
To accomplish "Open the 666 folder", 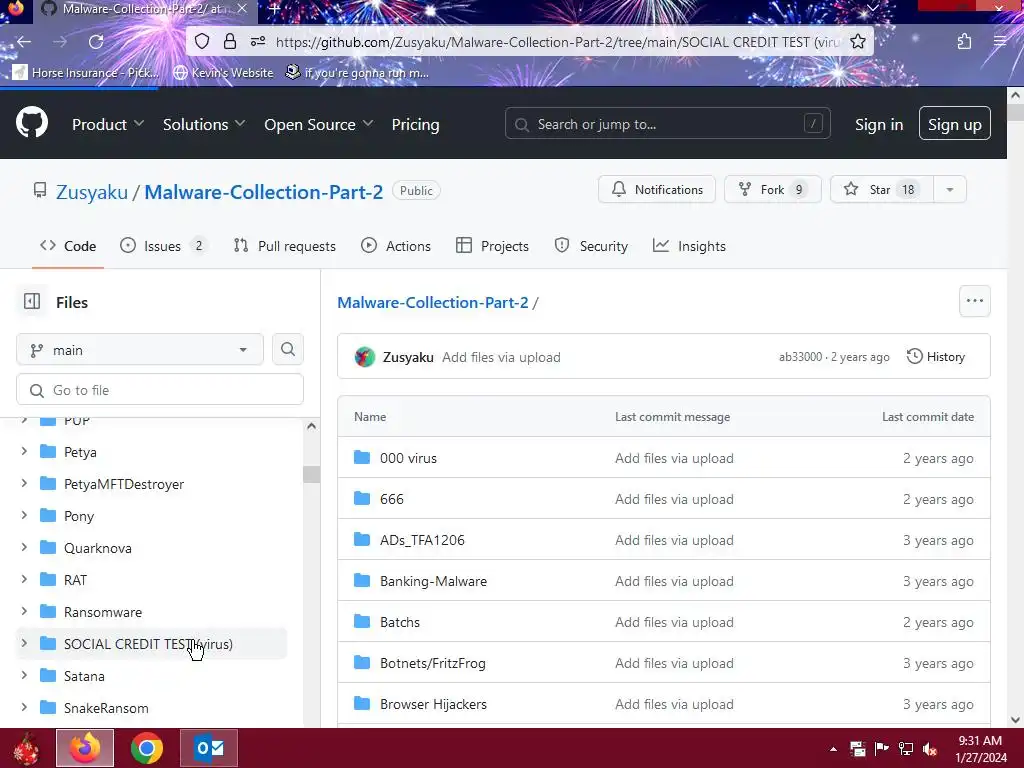I will [392, 499].
